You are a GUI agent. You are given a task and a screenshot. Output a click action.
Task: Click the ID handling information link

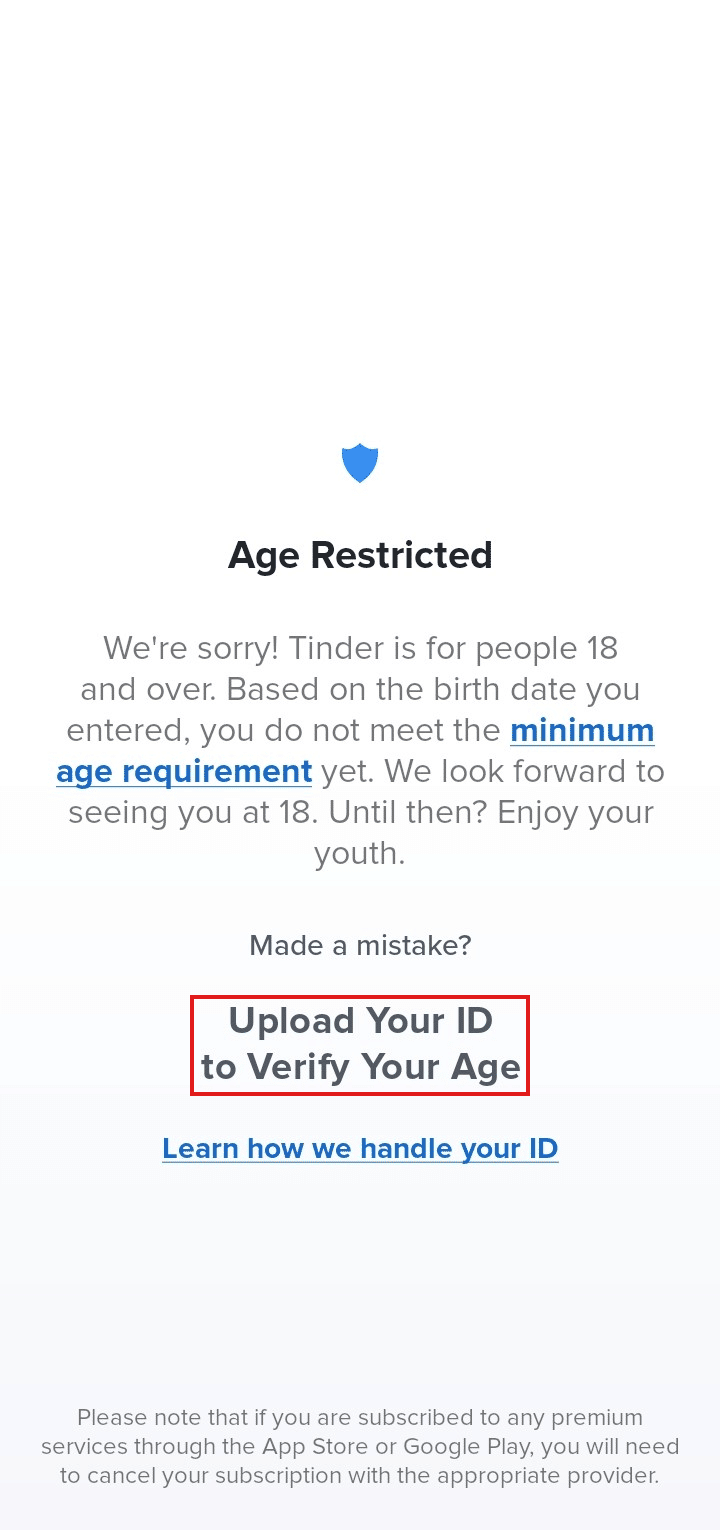pos(360,1148)
